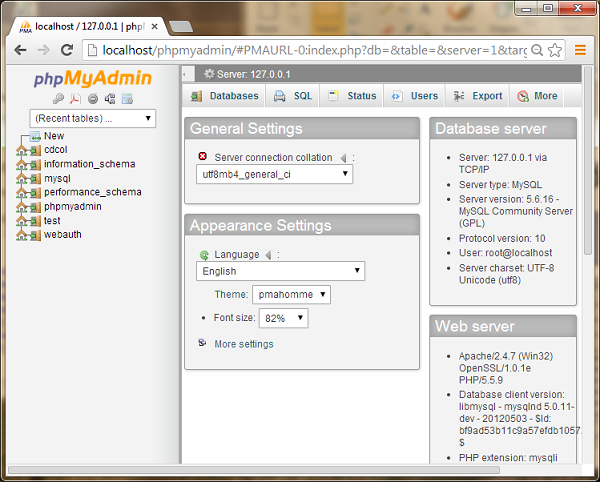Close the localhost browser tab

coord(154,27)
